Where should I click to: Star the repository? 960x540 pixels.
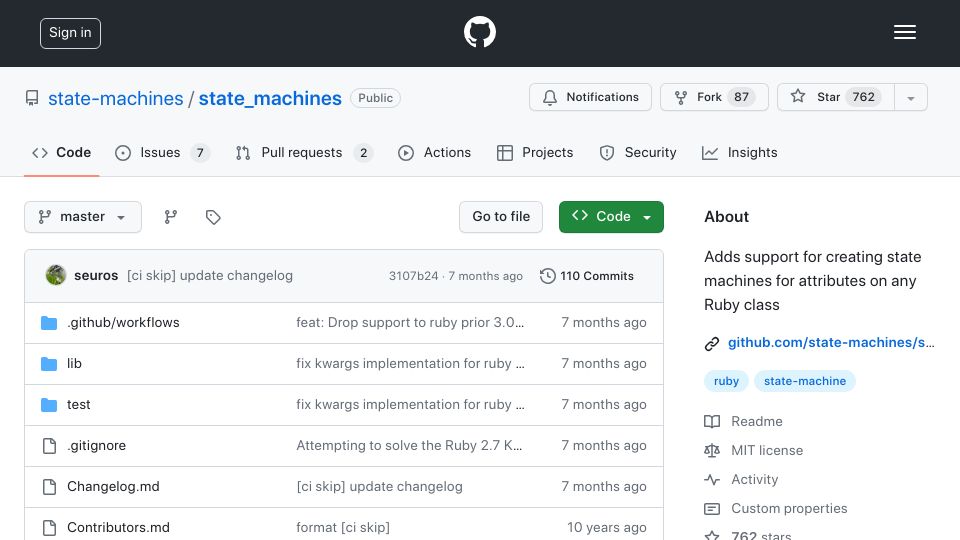835,97
